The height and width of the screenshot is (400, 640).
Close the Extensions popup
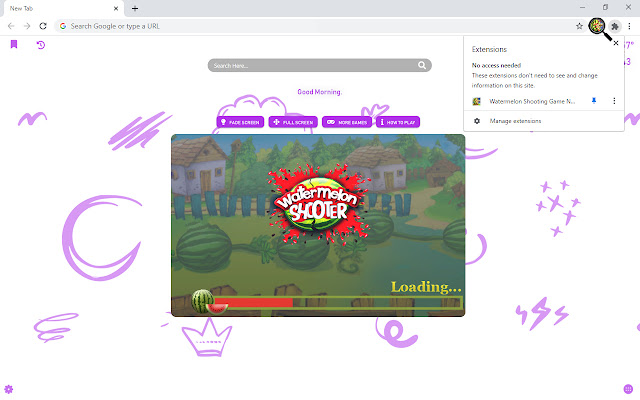point(616,43)
